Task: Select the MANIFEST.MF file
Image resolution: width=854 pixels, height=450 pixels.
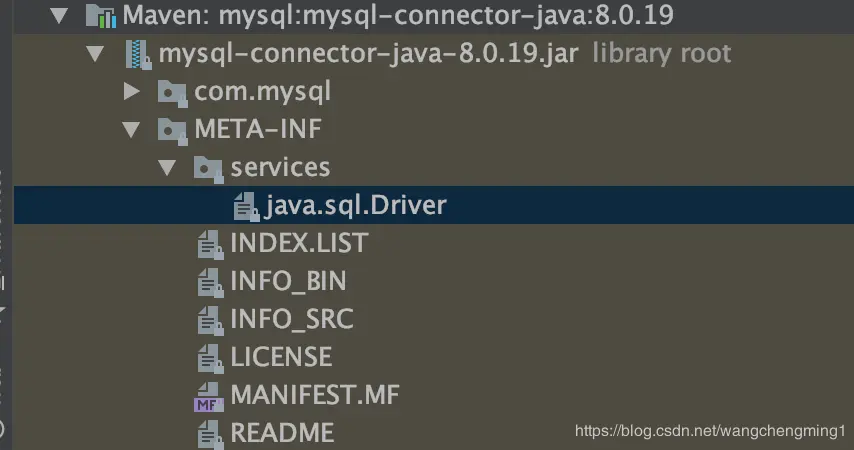Action: 315,395
